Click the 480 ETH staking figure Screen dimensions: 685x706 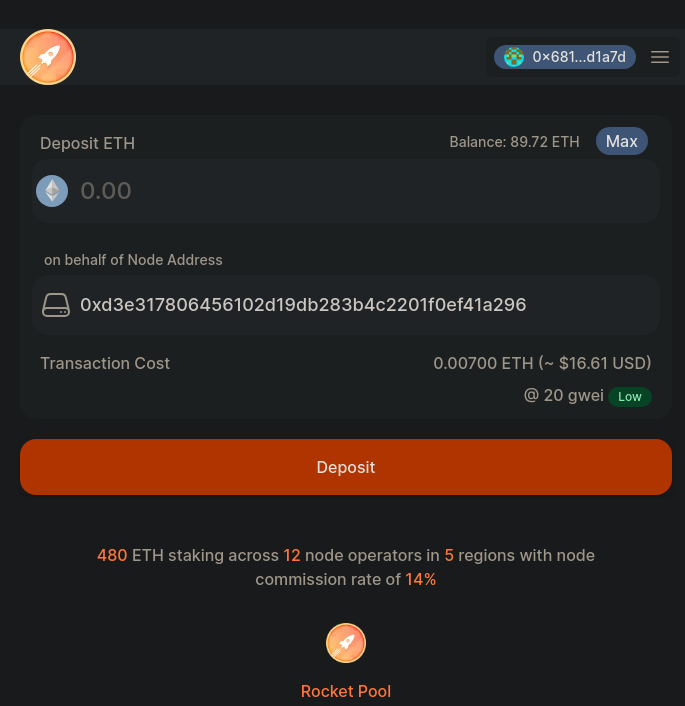pos(112,555)
